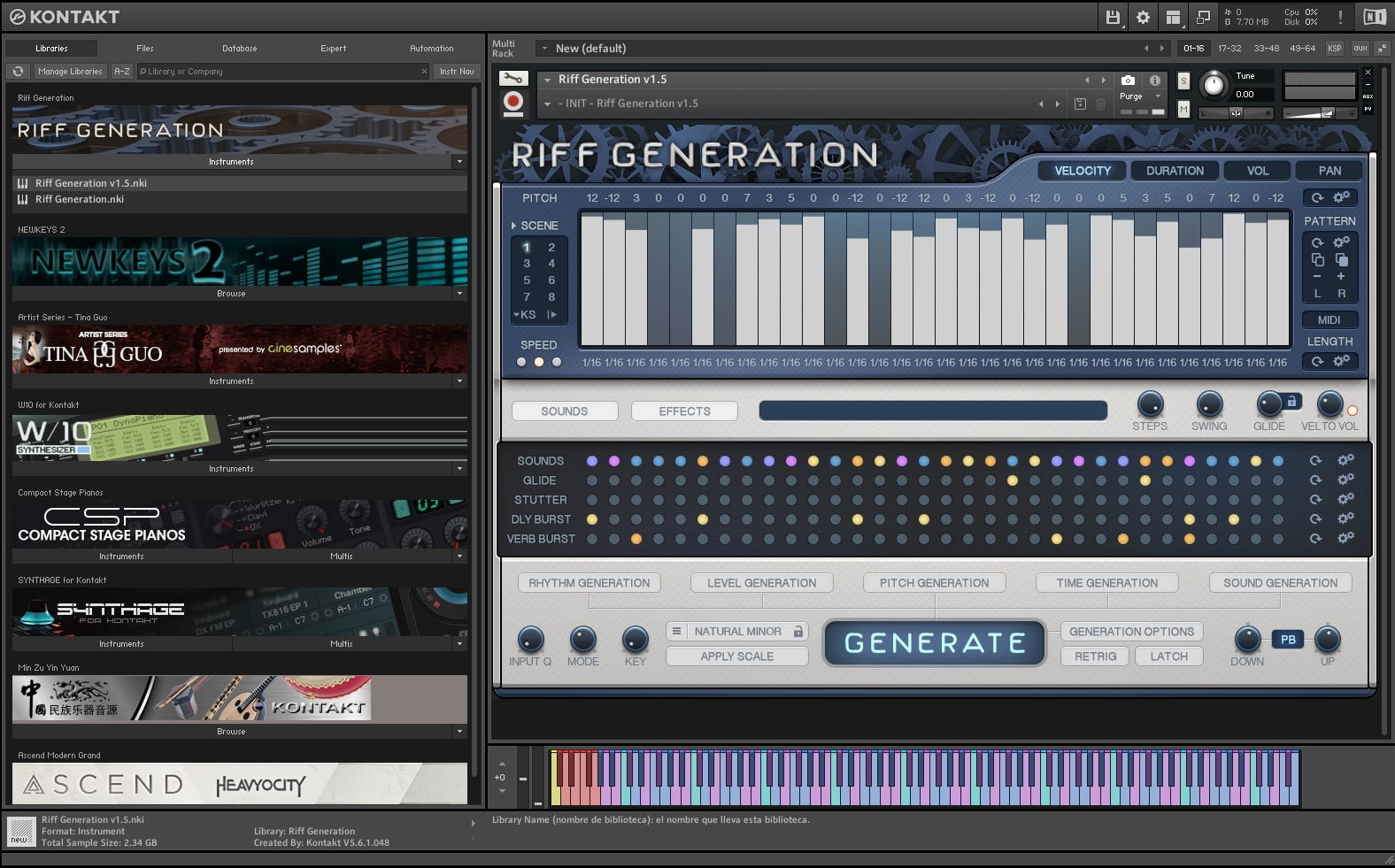
Task: Open pattern randomize gears icon
Action: pos(1342,242)
